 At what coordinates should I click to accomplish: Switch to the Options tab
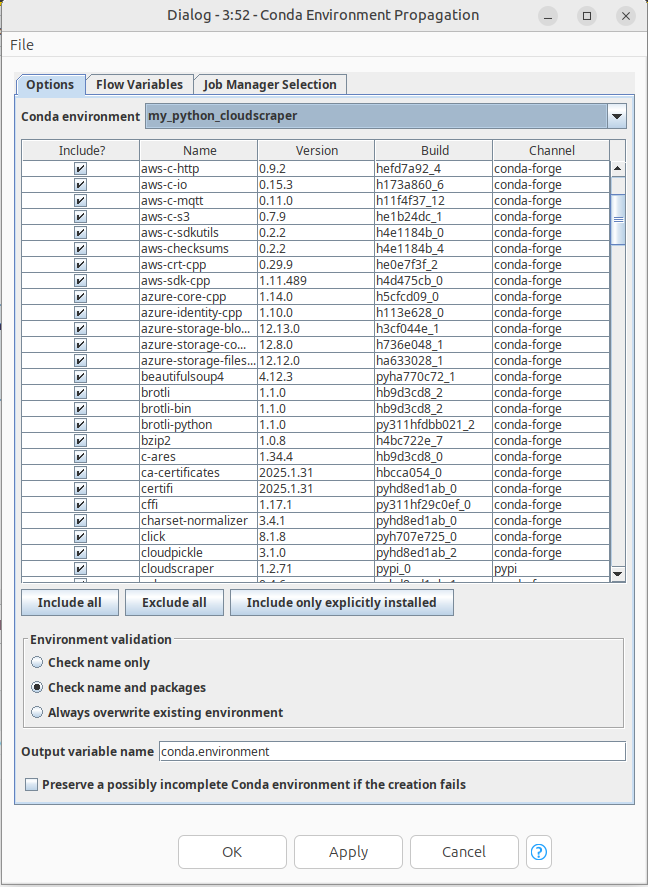50,85
